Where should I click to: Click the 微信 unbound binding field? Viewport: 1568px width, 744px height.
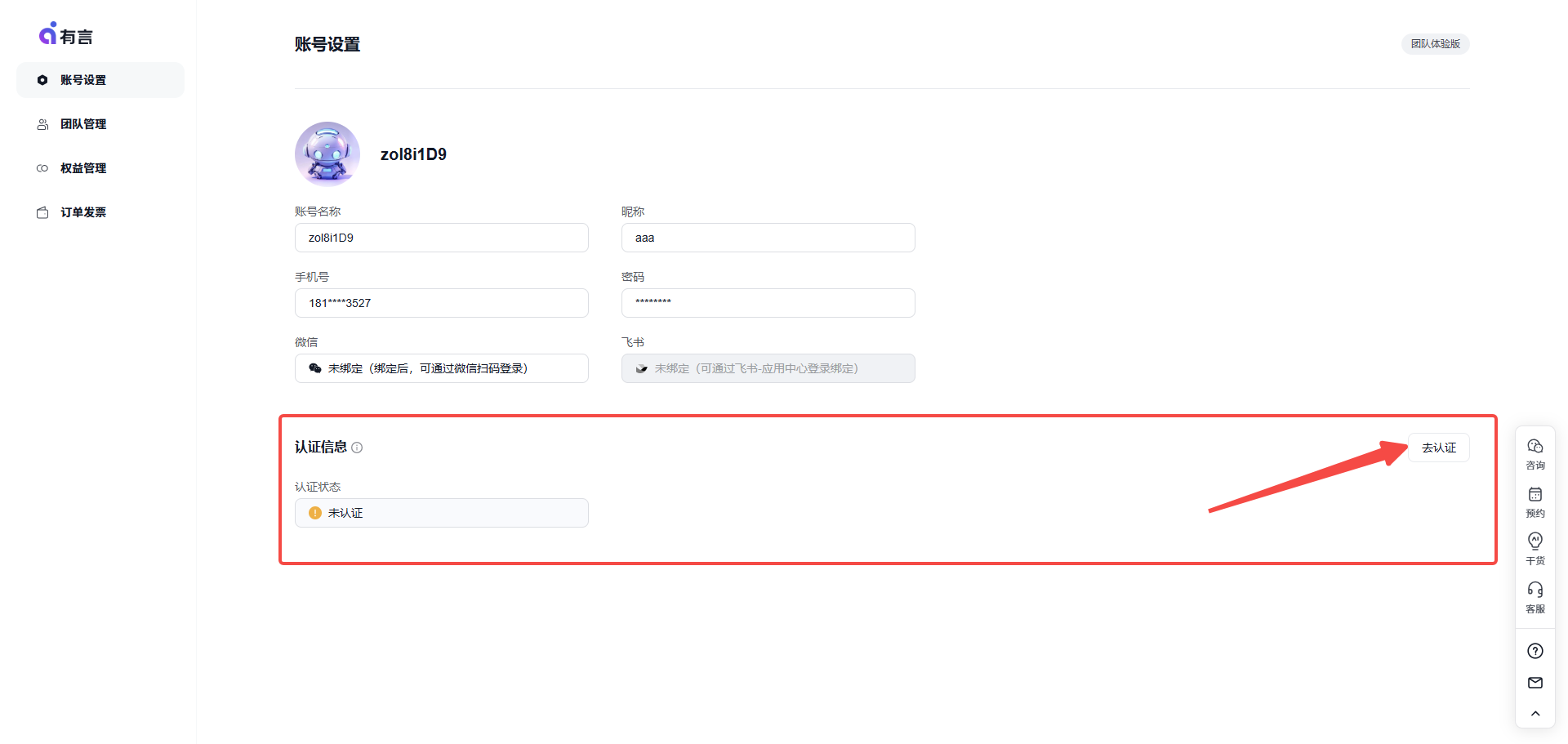[x=441, y=368]
